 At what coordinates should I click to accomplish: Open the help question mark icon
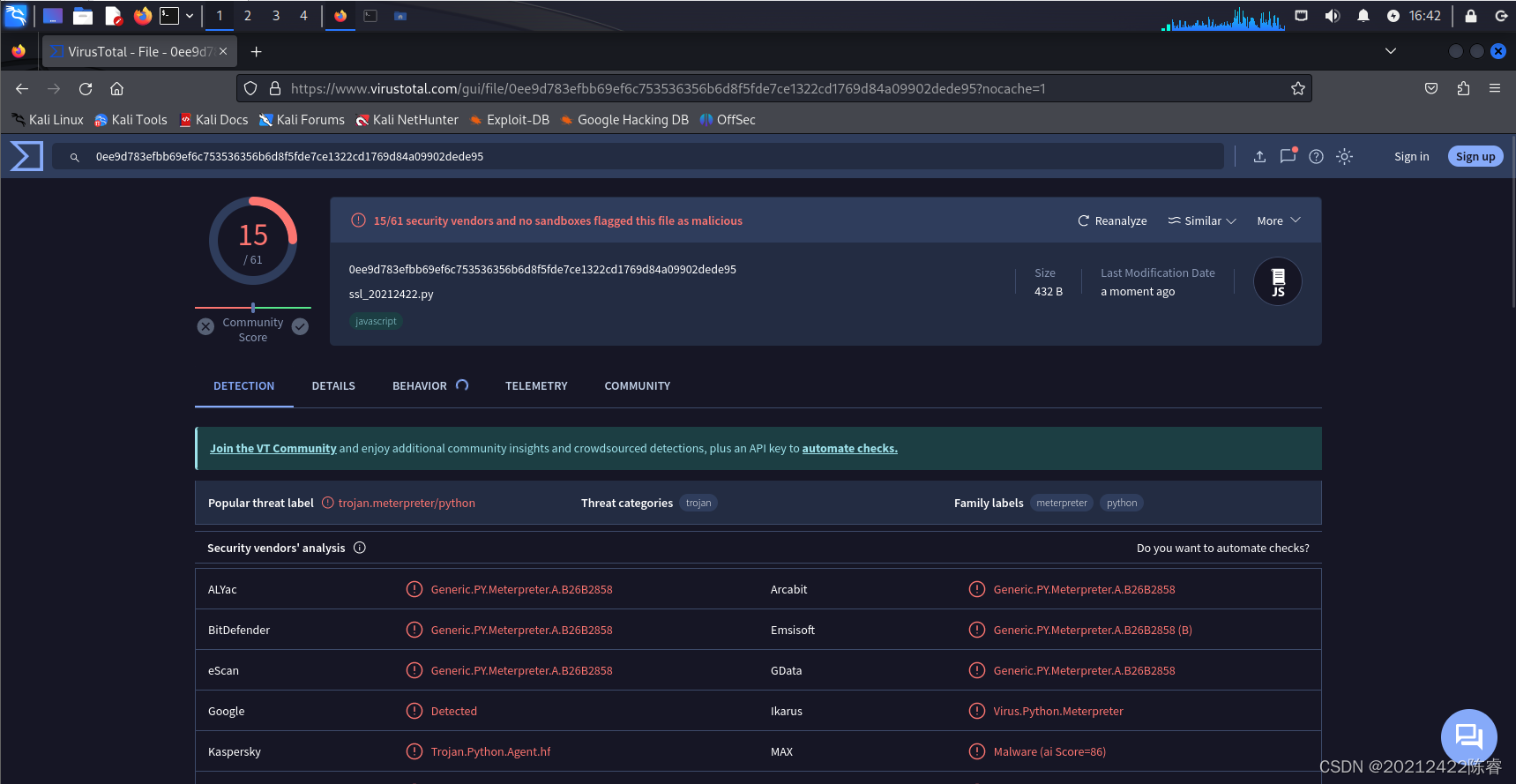(1316, 156)
